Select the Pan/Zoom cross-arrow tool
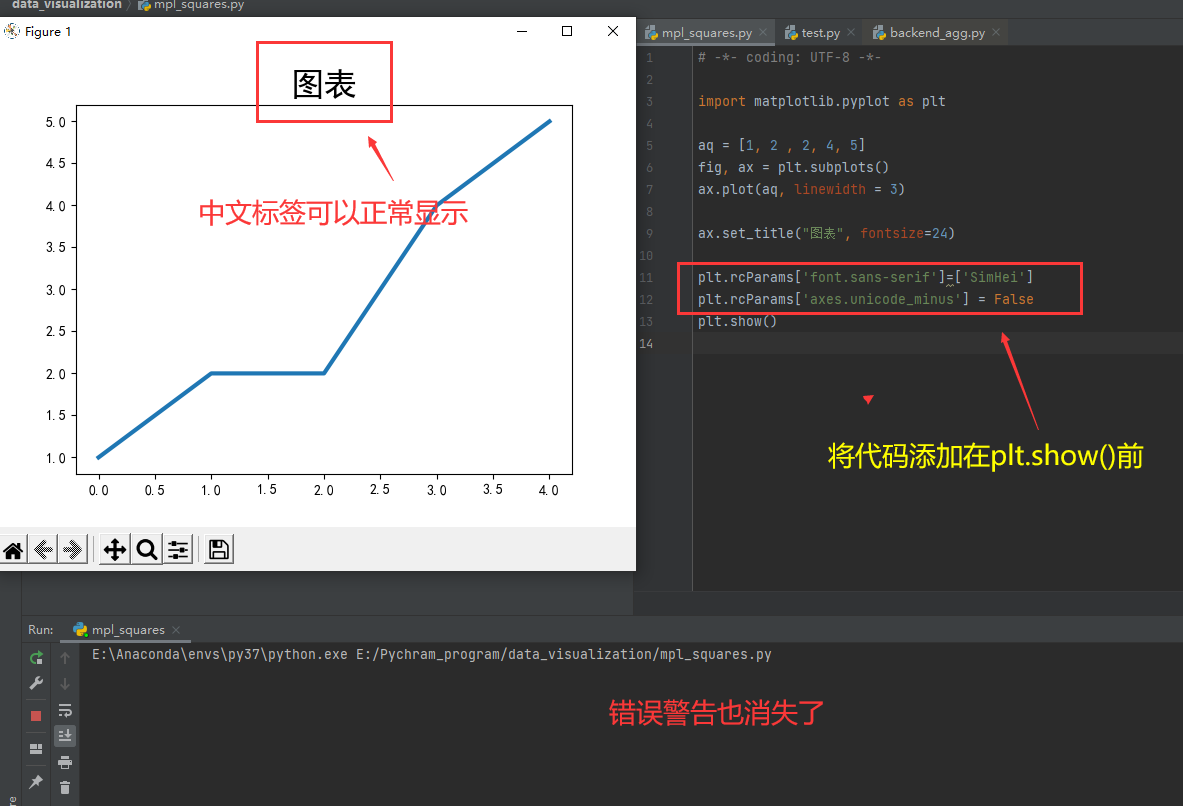Screen dimensions: 1183x806 pos(114,549)
